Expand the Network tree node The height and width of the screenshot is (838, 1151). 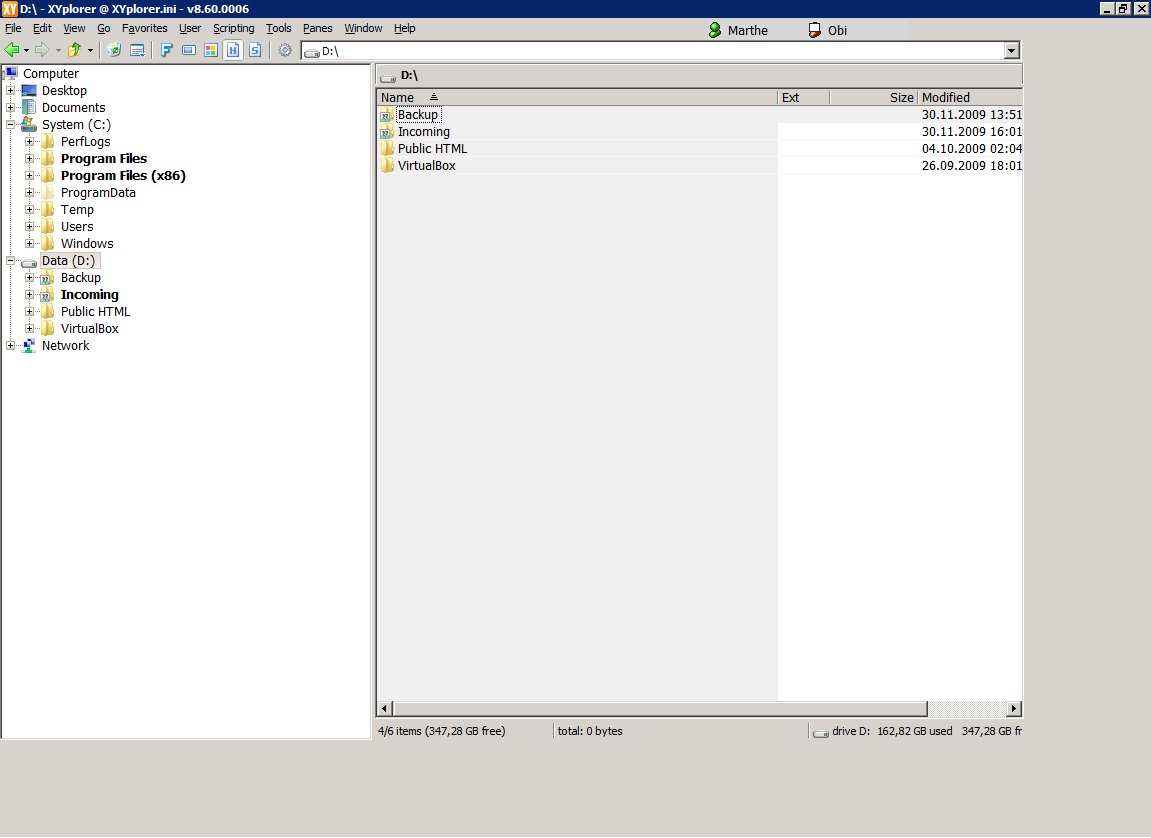pyautogui.click(x=10, y=346)
